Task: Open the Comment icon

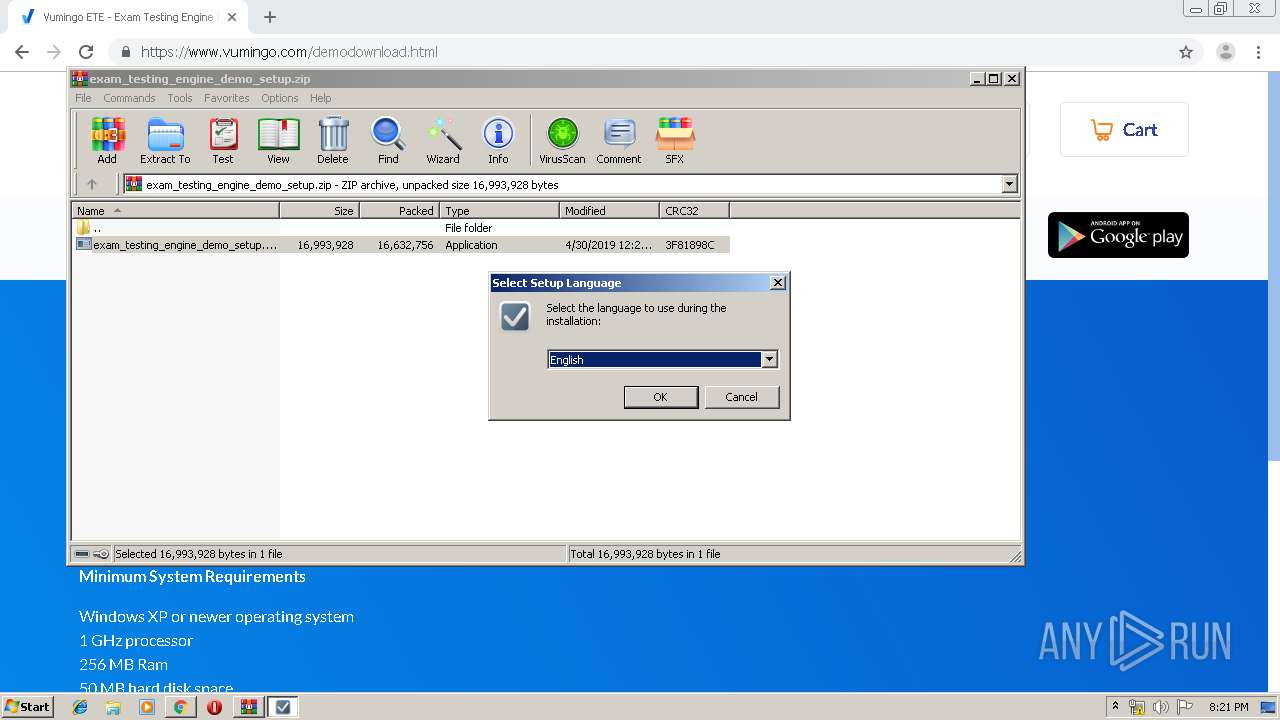Action: click(x=619, y=140)
